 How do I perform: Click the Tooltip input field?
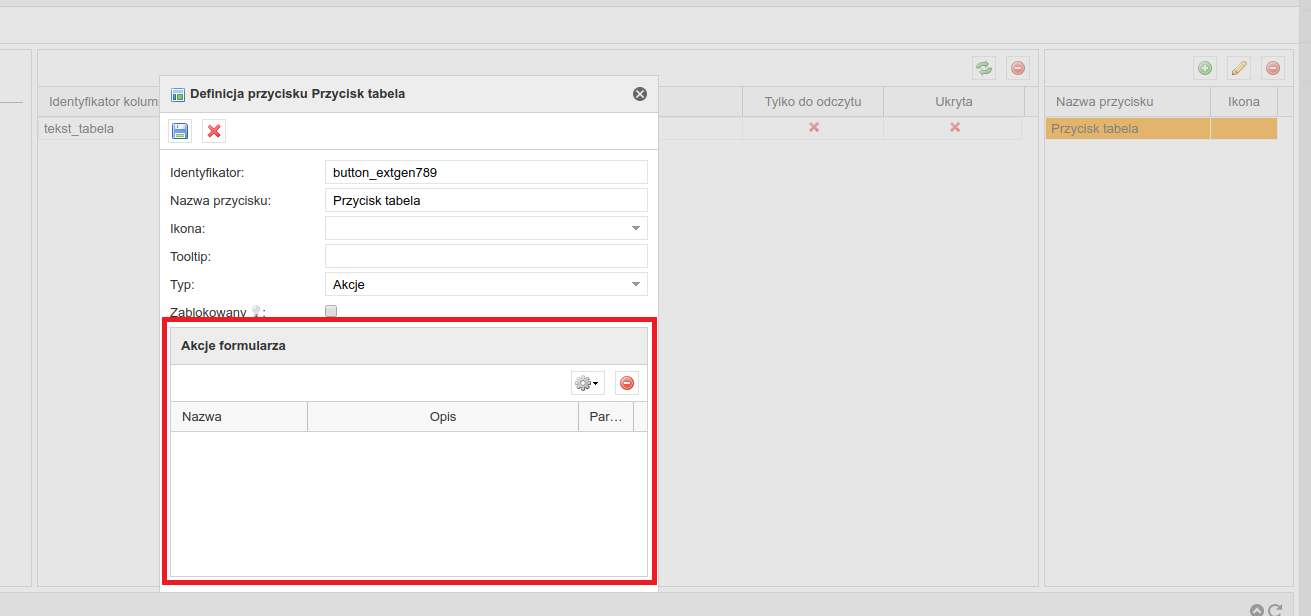[x=486, y=257]
